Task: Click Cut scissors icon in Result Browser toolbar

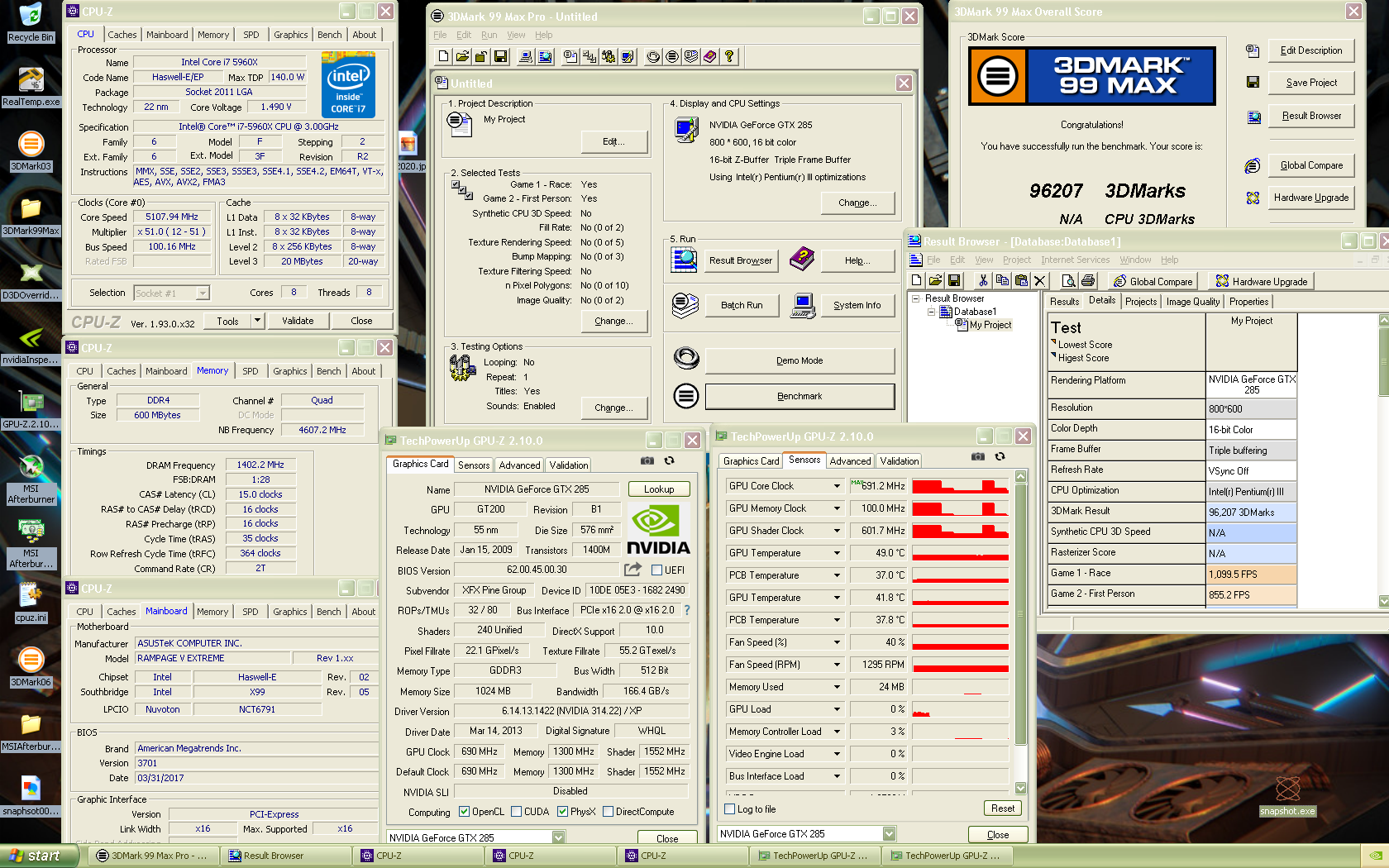Action: [x=983, y=281]
